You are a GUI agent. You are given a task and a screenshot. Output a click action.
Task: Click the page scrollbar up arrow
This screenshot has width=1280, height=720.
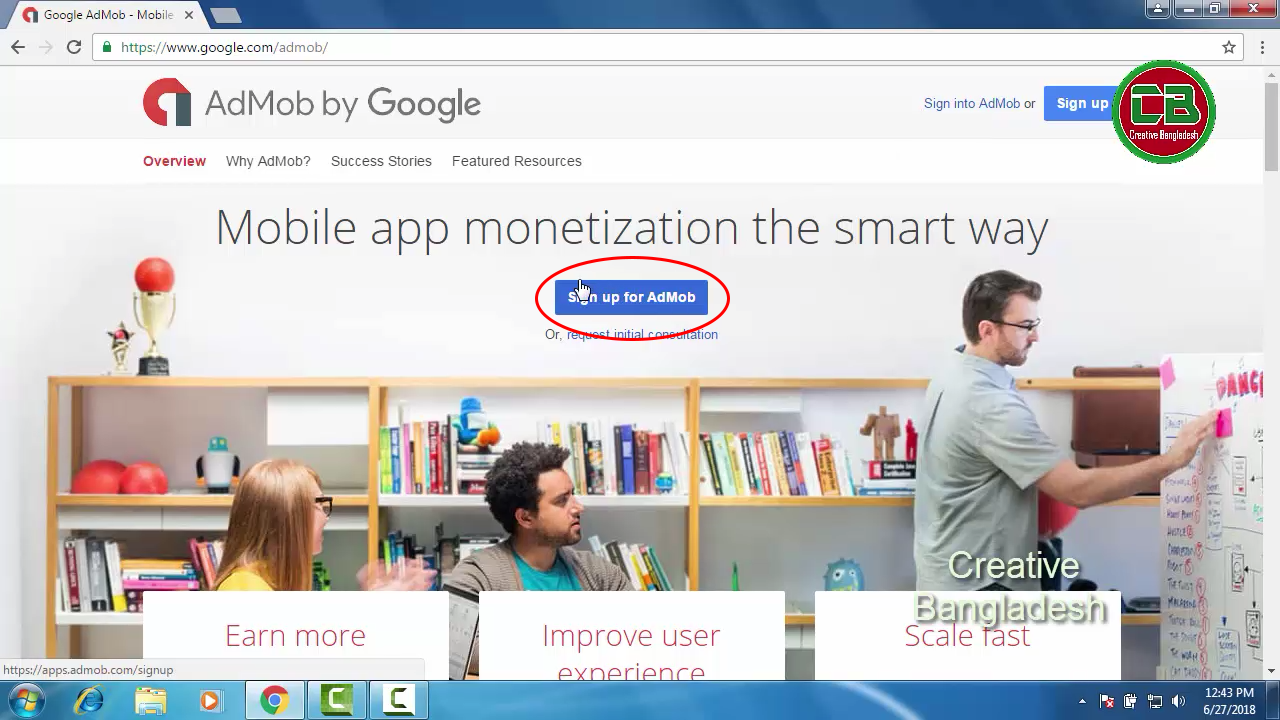click(x=1271, y=76)
